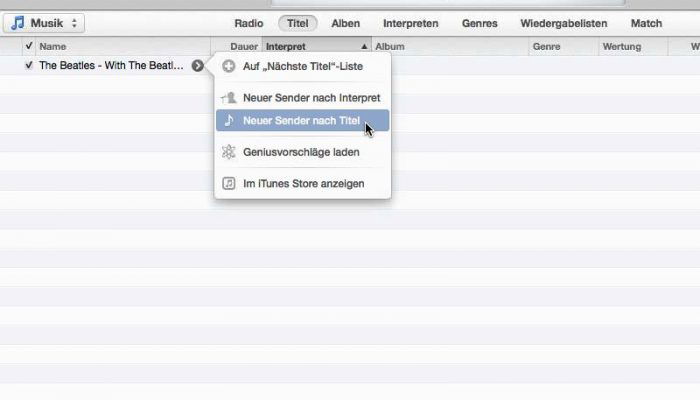Click the music note icon beside Sender nach Titel
This screenshot has width=700, height=400.
(x=229, y=120)
